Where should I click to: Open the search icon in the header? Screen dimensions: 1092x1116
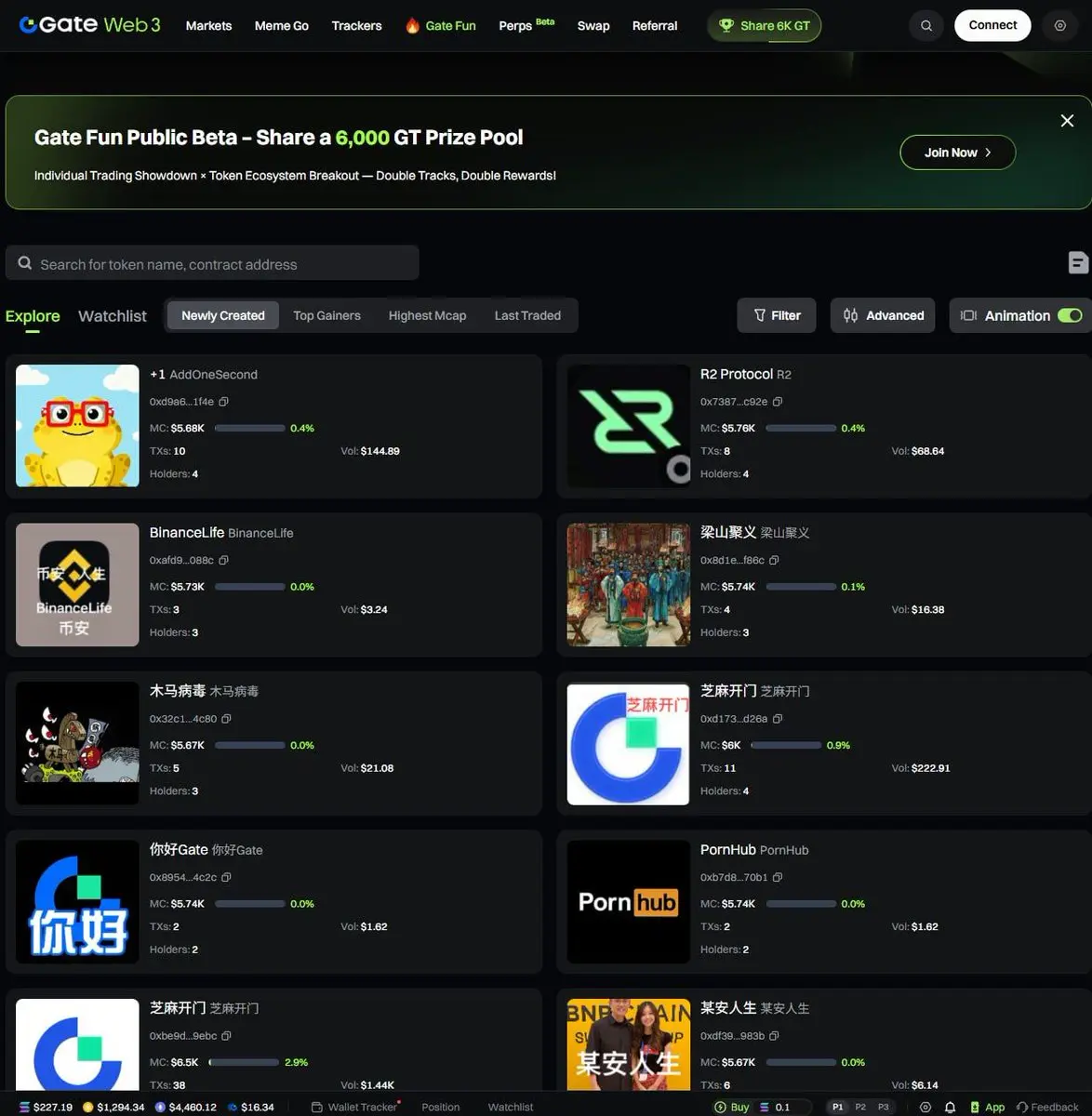click(x=926, y=26)
